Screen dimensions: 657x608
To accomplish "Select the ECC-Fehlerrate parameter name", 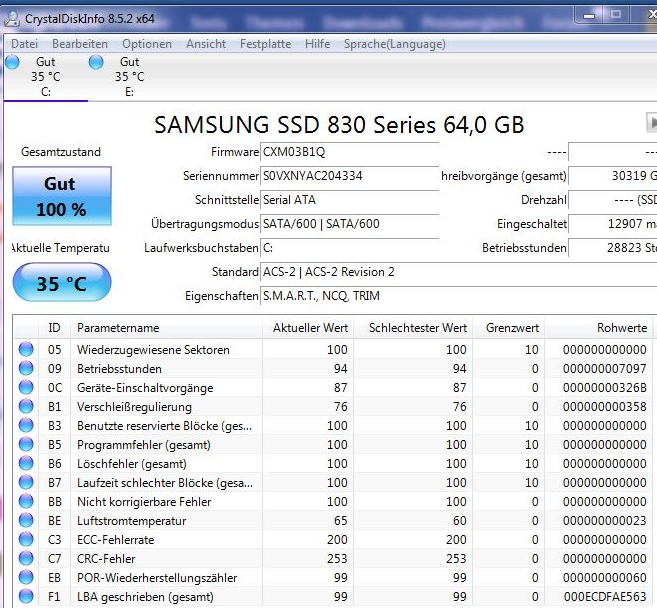I will tap(116, 540).
